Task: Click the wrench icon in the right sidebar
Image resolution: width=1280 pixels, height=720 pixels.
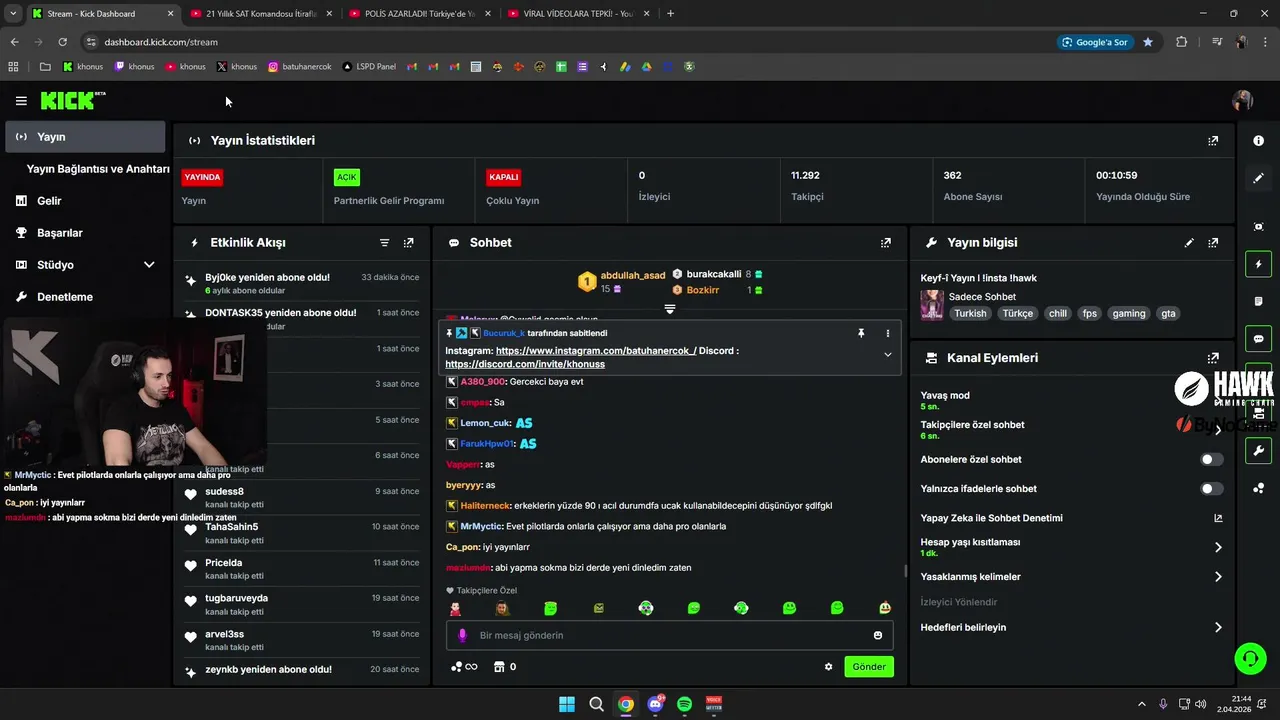Action: pos(1258,451)
